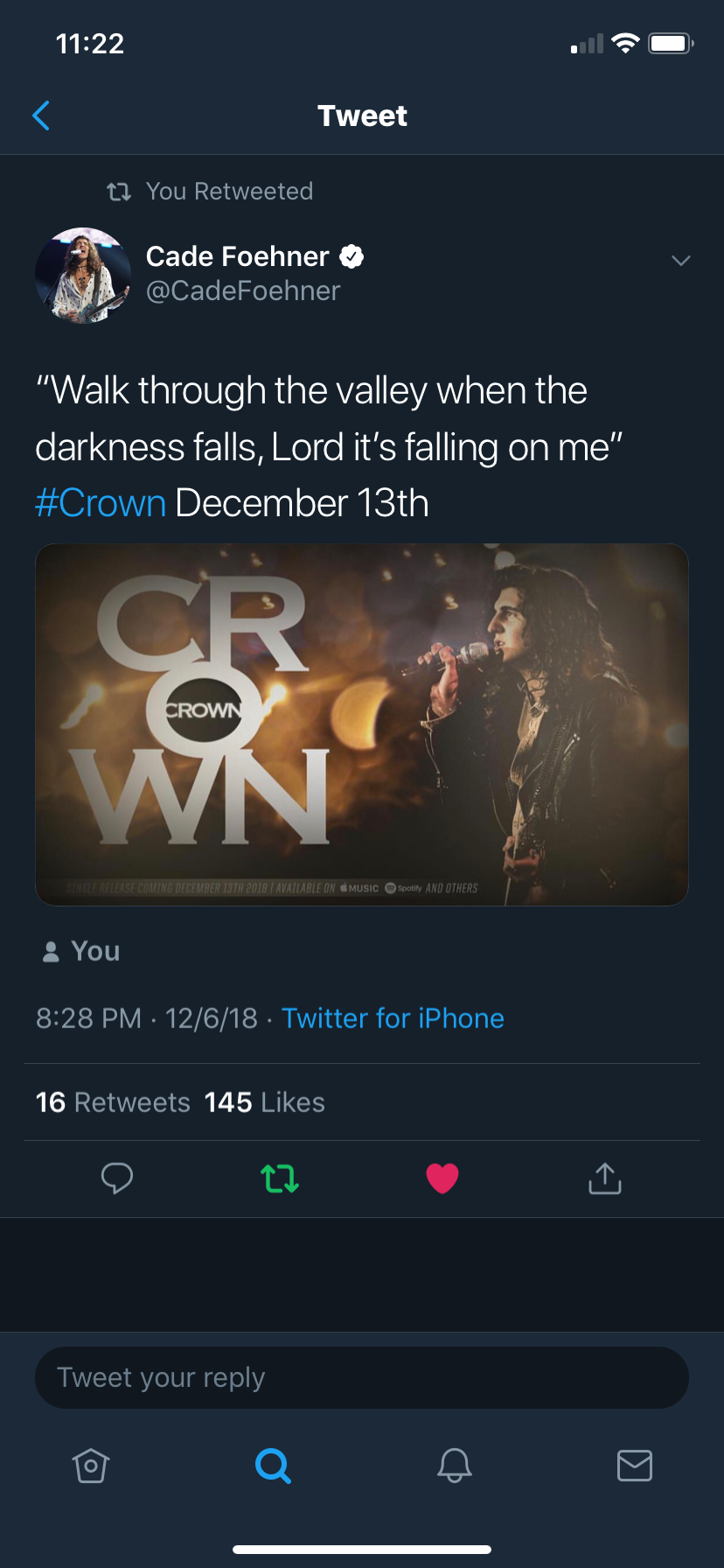Go to the Home tab
This screenshot has height=1568, width=724.
click(91, 1465)
